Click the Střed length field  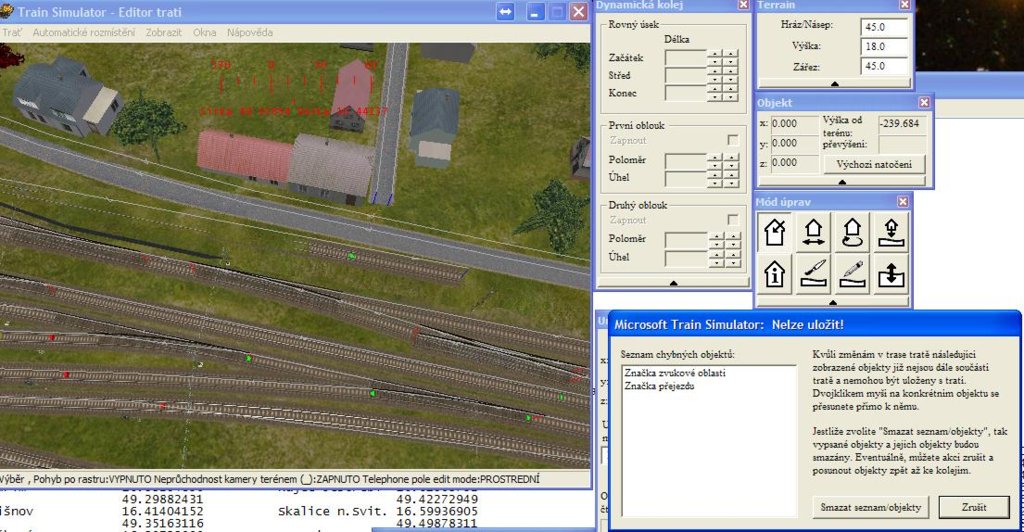pyautogui.click(x=686, y=75)
